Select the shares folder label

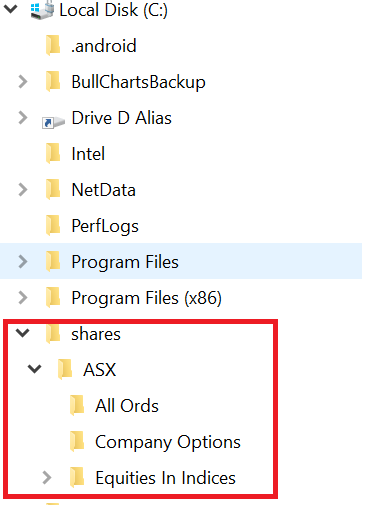(x=96, y=334)
